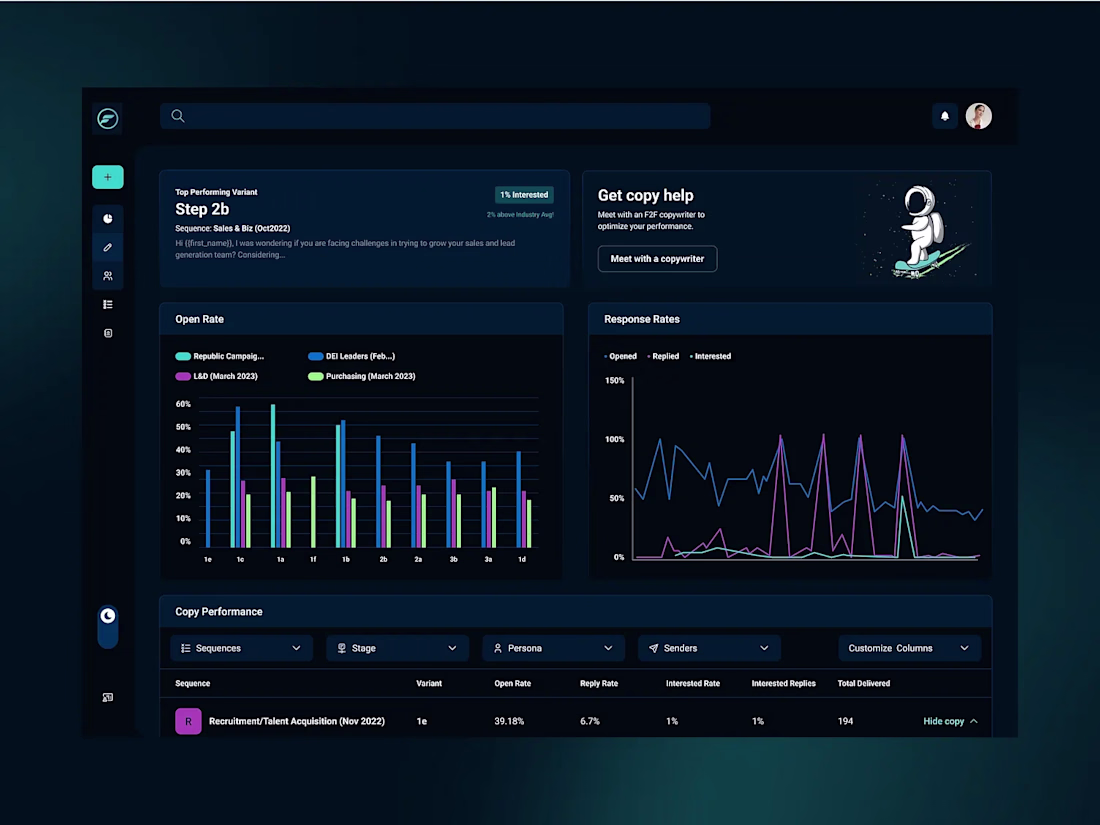Click the Open Rate panel title

click(x=199, y=319)
